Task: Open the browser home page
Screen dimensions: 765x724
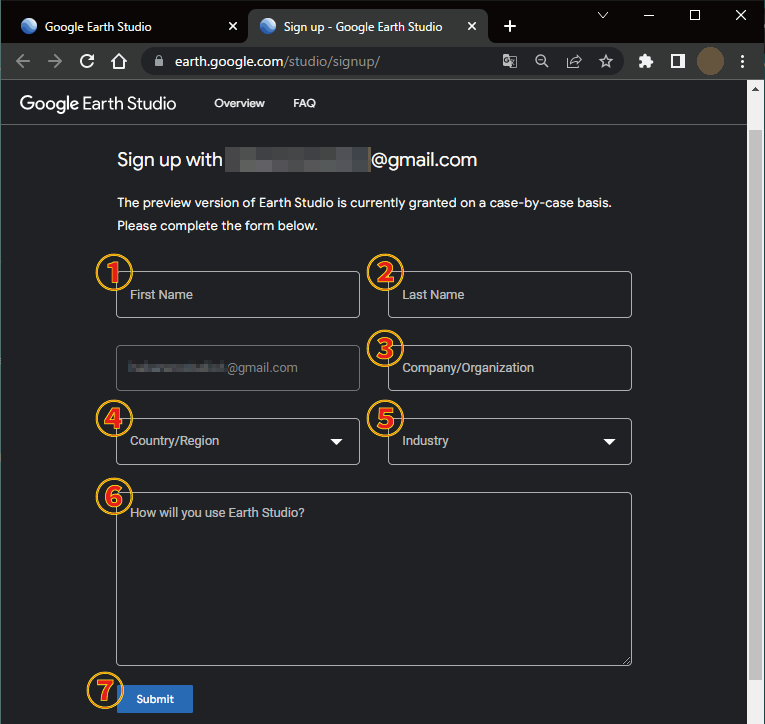Action: (119, 61)
